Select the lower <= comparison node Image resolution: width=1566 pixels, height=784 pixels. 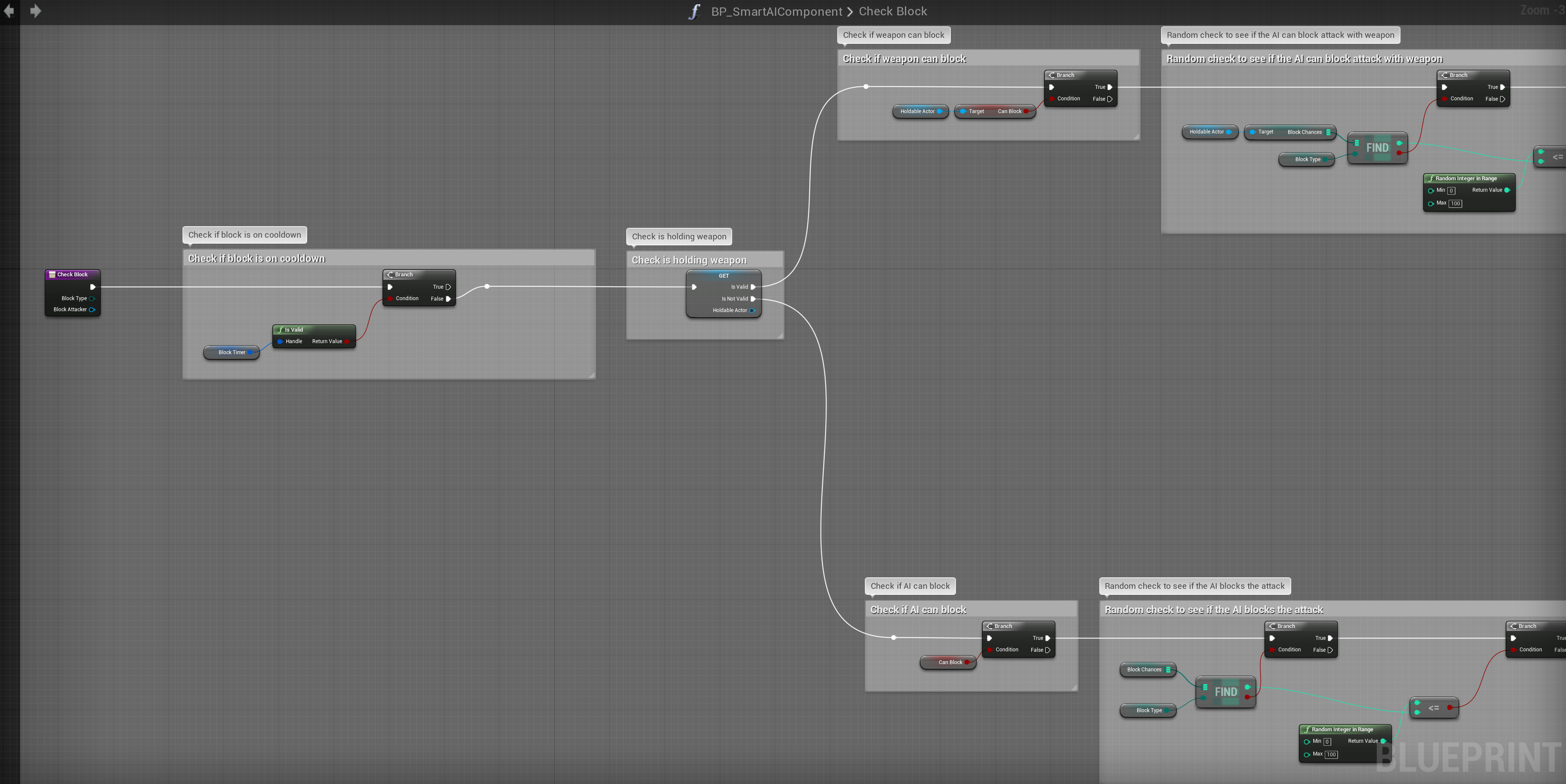tap(1433, 708)
